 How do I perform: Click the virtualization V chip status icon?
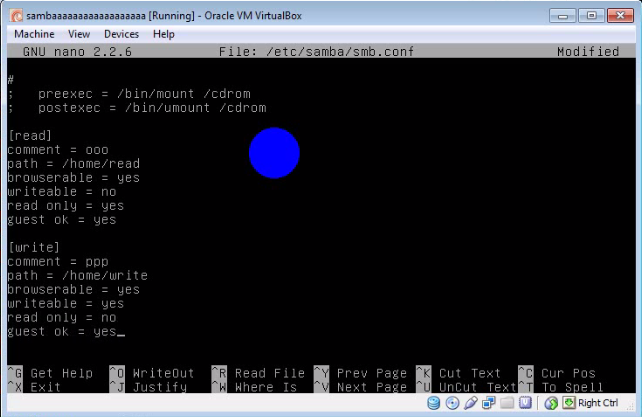coord(525,403)
